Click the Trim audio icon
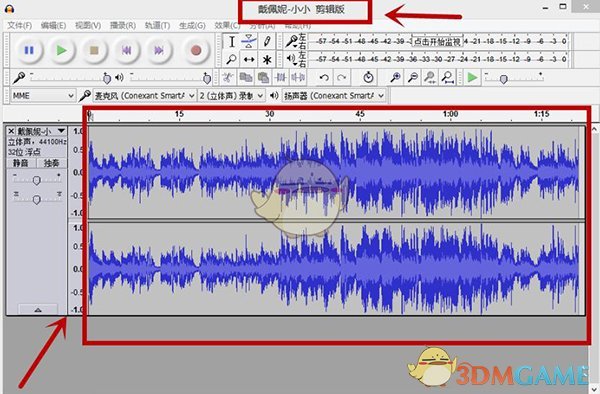Image resolution: width=600 pixels, height=394 pixels. pyautogui.click(x=280, y=78)
